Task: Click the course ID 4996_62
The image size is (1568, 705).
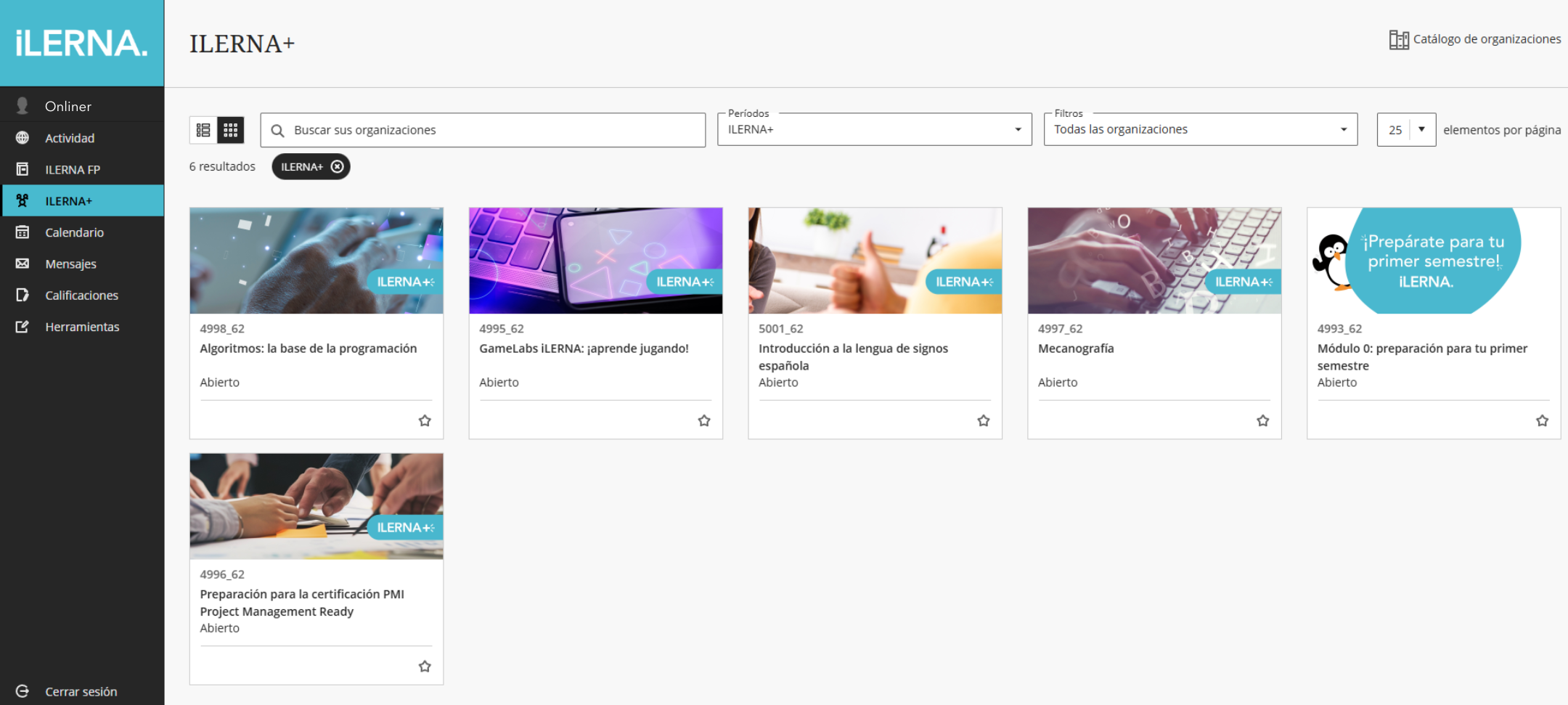Action: (x=222, y=574)
